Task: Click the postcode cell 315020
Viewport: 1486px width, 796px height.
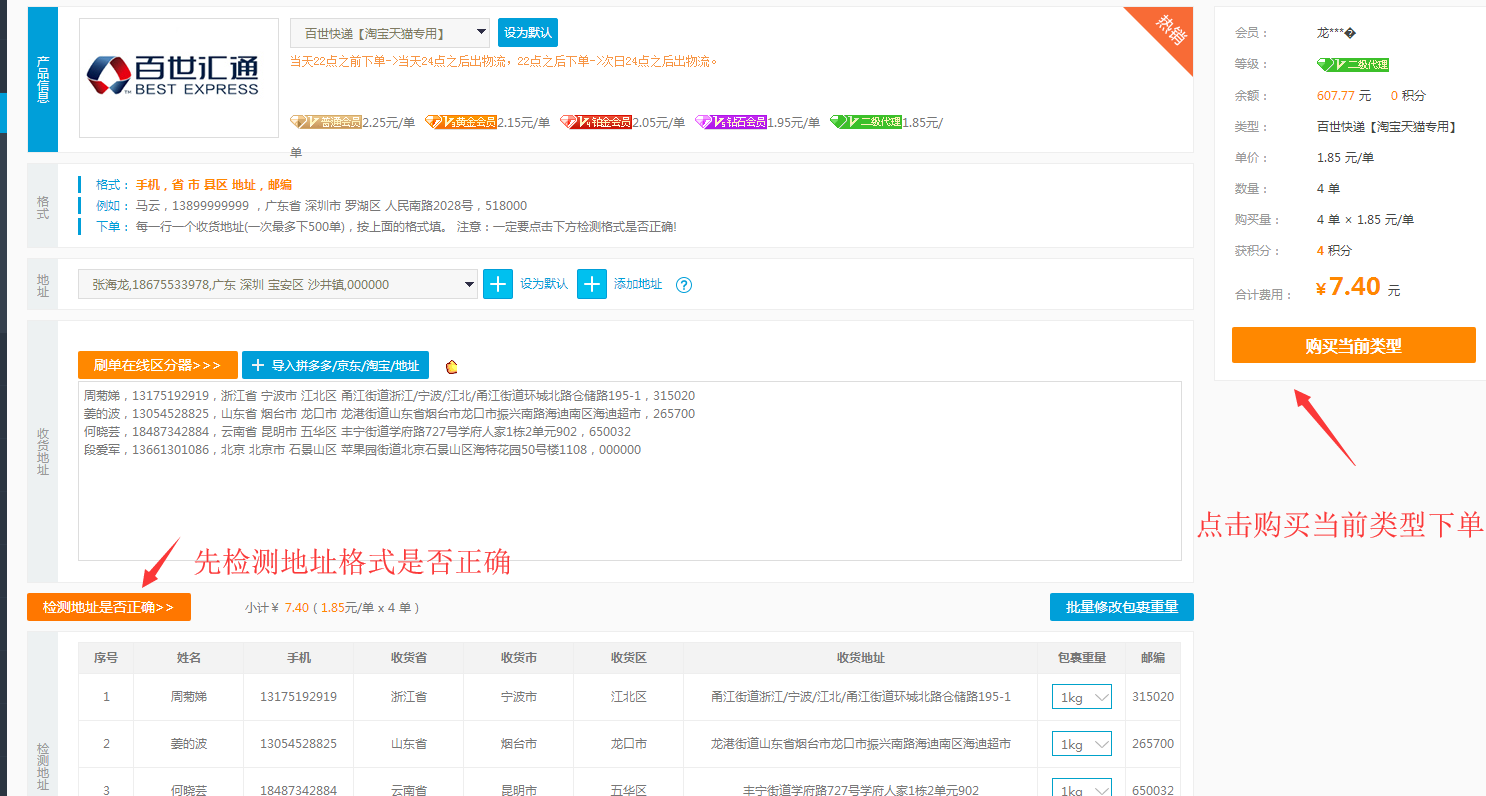Action: (1153, 697)
